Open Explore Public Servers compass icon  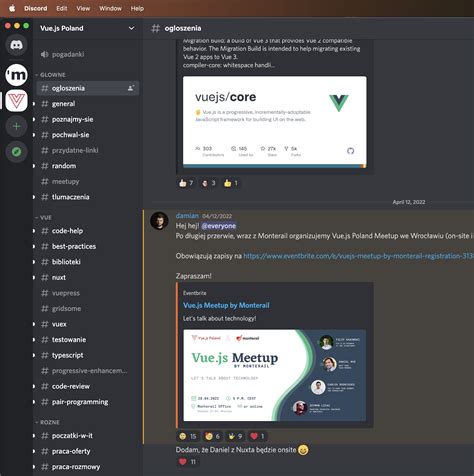click(16, 152)
